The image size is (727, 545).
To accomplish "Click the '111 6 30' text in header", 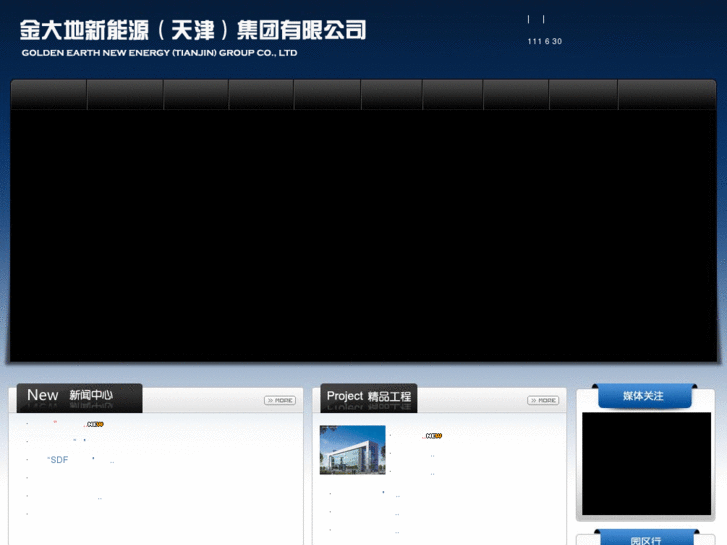I will (545, 41).
